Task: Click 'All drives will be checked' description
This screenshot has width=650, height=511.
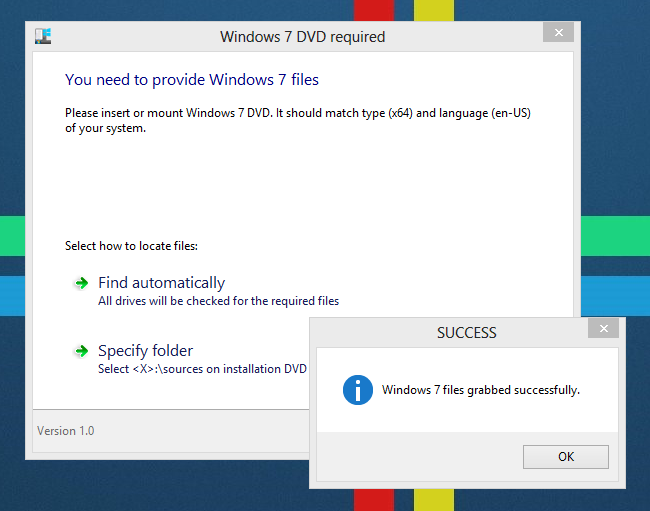Action: point(218,301)
